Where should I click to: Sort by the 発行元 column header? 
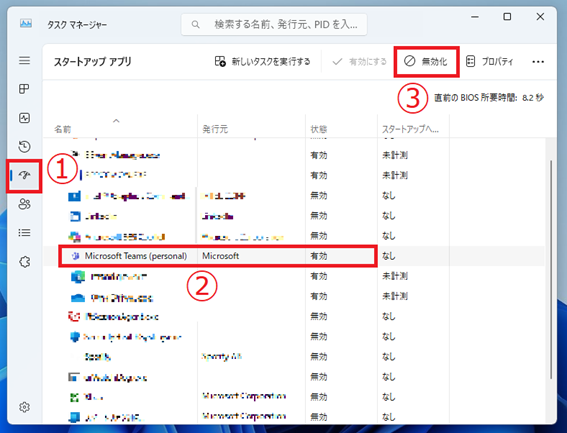tap(215, 129)
